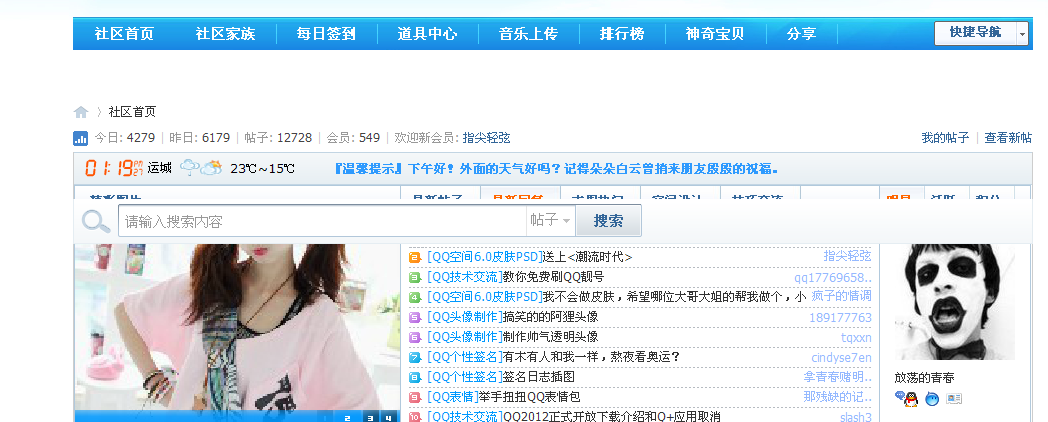Open post 送上<潮流时代>
This screenshot has height=422, width=1048.
click(x=587, y=257)
